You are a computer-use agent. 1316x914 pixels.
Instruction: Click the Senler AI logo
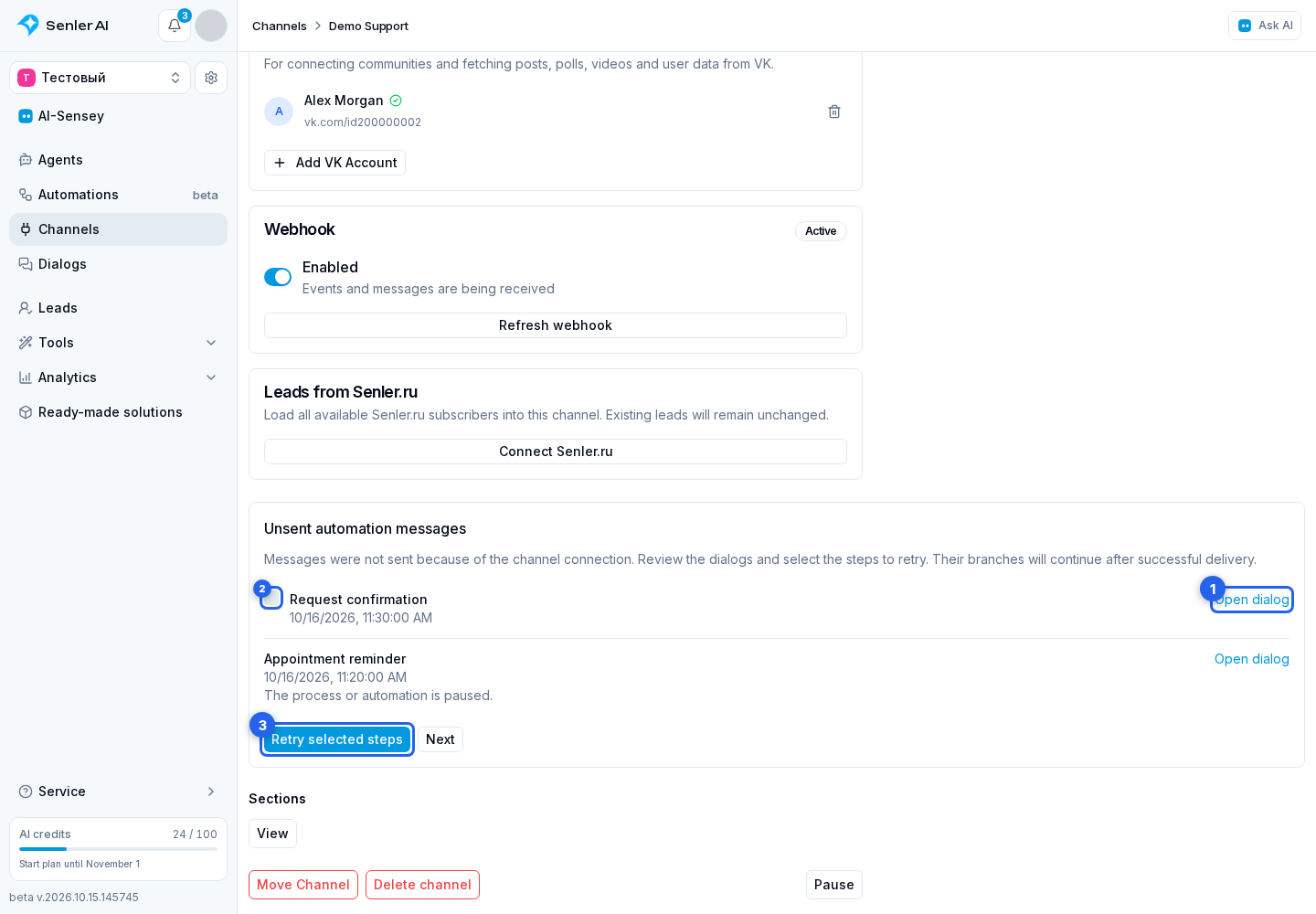tap(63, 26)
